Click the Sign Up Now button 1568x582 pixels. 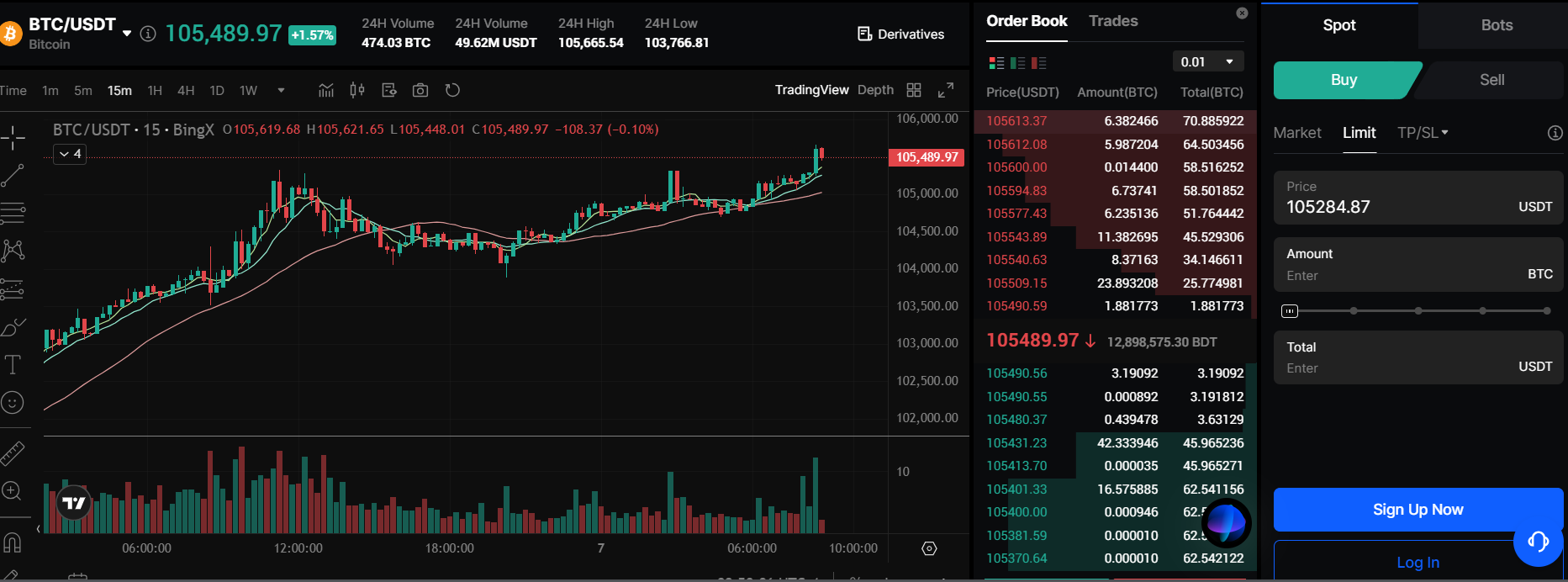click(1418, 510)
